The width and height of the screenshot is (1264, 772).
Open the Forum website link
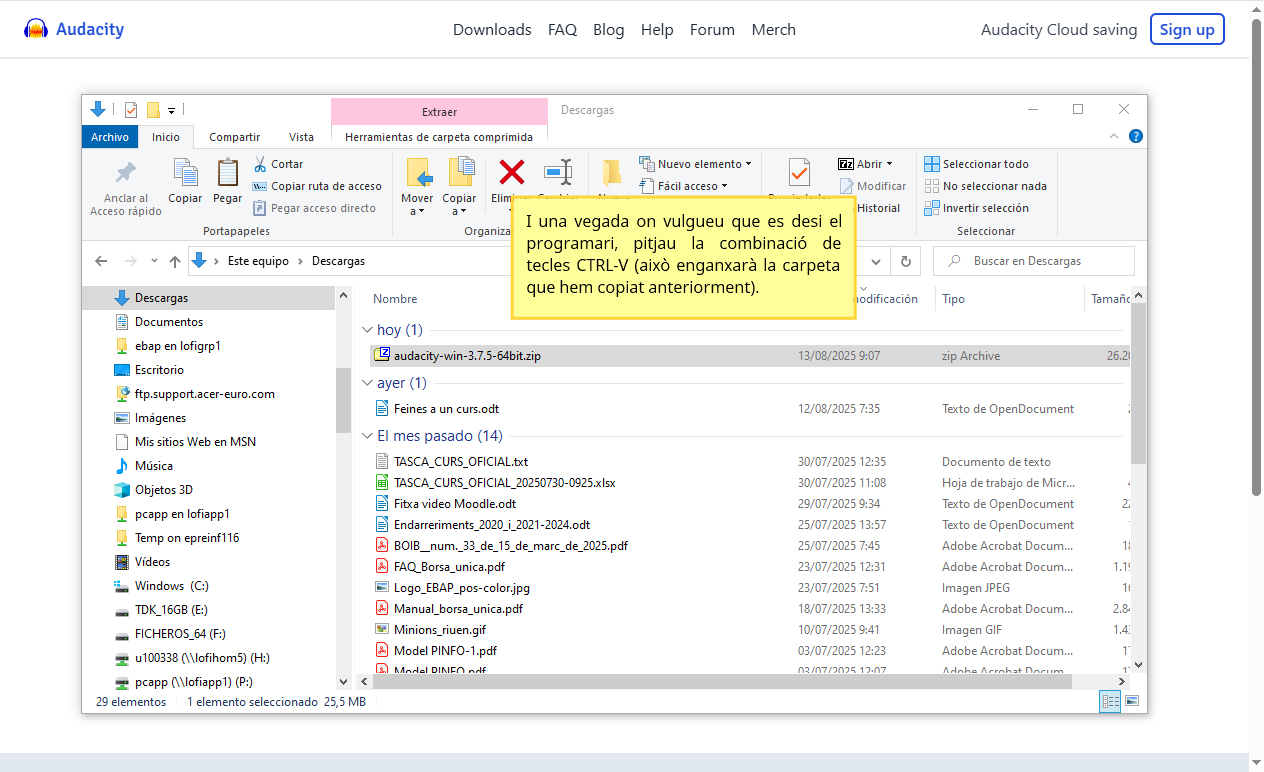[712, 30]
